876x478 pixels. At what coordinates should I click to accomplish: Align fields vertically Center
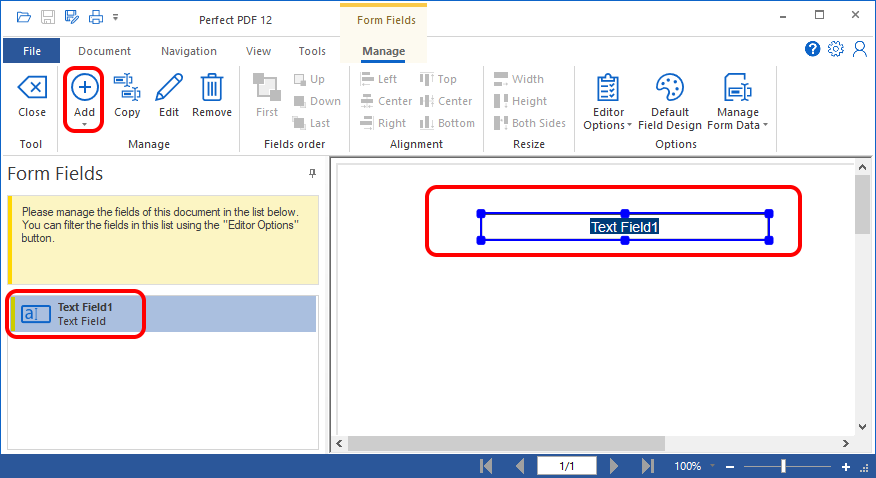(446, 101)
